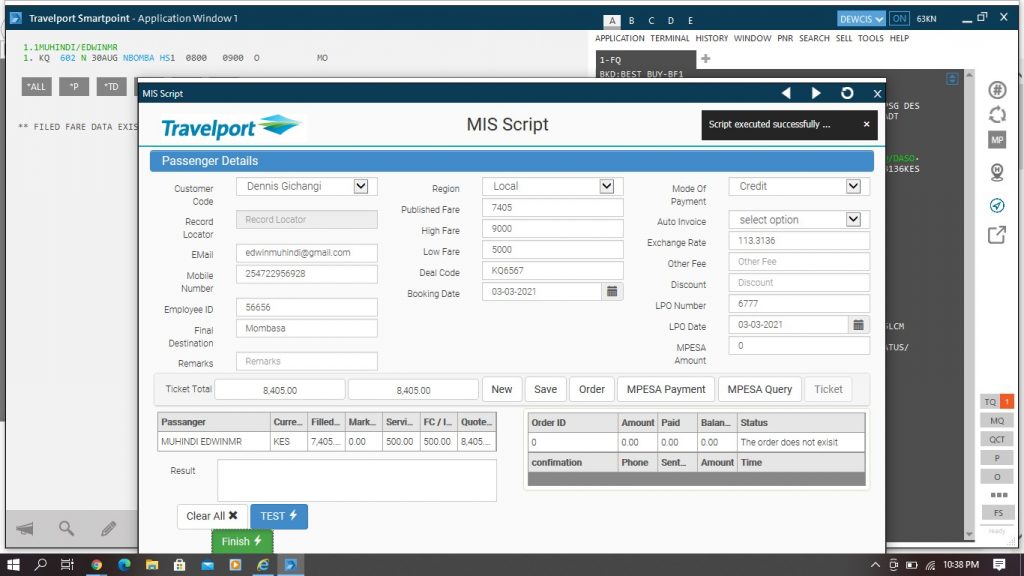The width and height of the screenshot is (1024, 576).
Task: Select the MUHINDI EDWINMR passenger cell
Action: [x=214, y=441]
